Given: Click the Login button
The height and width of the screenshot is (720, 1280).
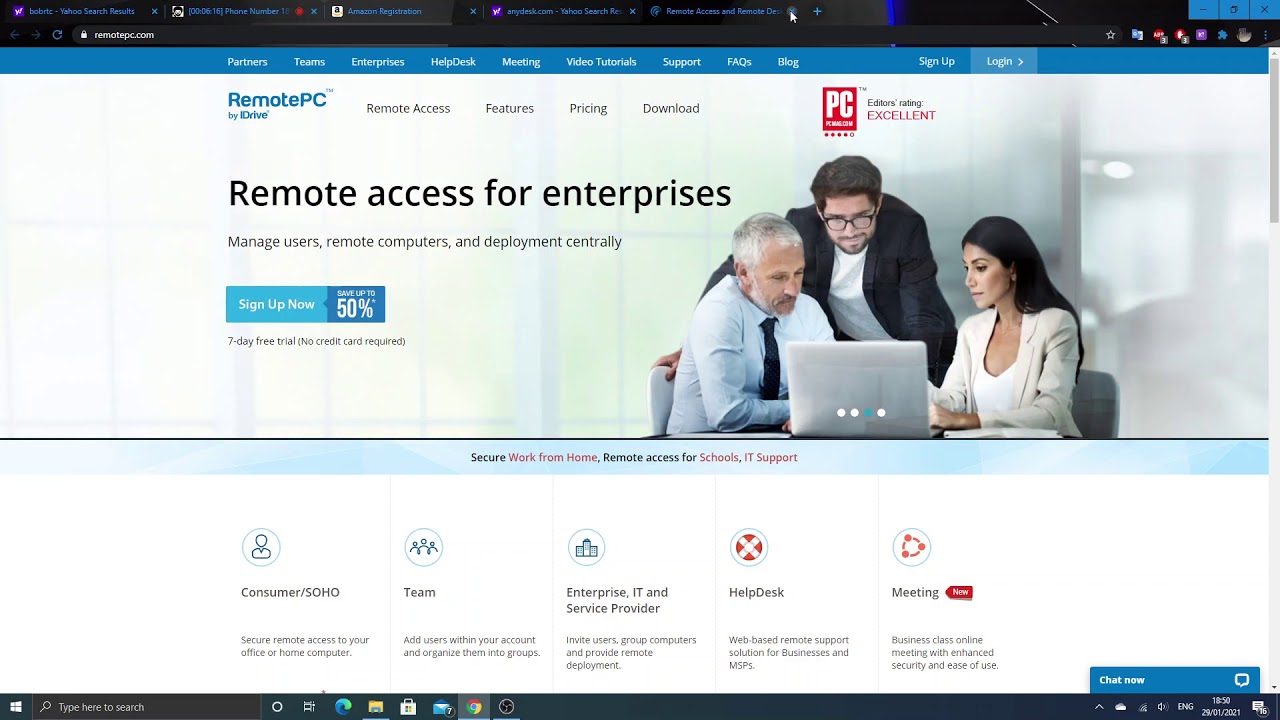Looking at the screenshot, I should (1005, 61).
